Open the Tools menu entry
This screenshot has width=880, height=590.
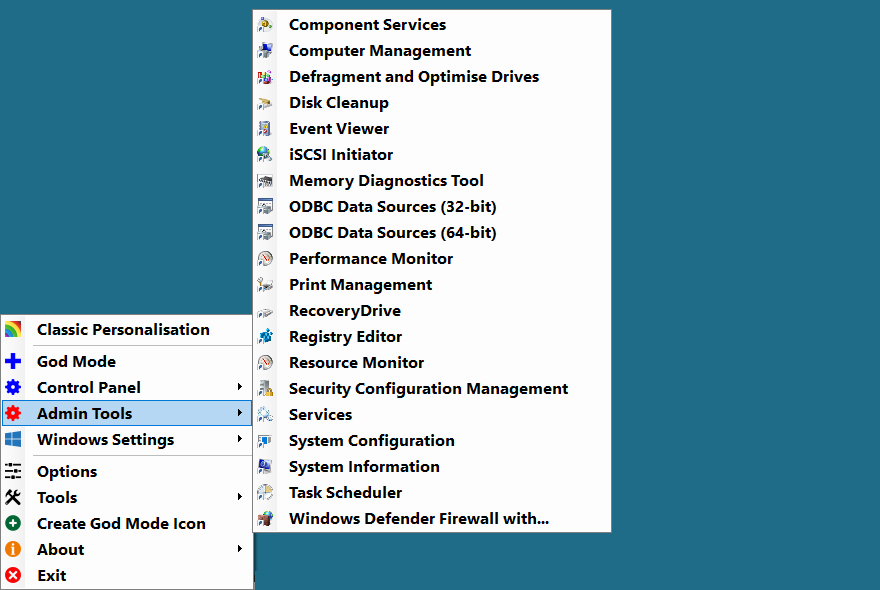click(x=127, y=497)
